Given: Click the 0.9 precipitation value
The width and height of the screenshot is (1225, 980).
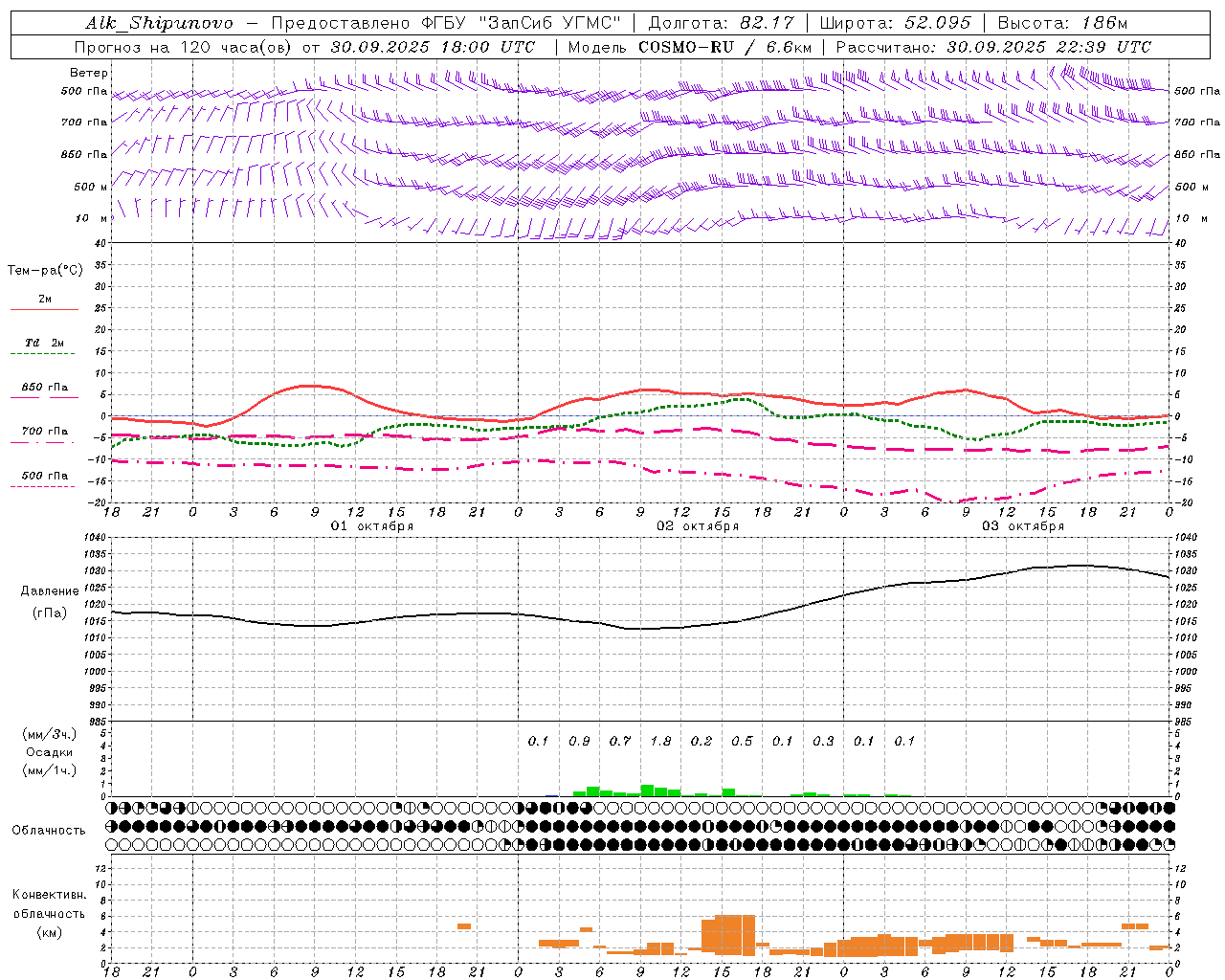Looking at the screenshot, I should coord(579,741).
